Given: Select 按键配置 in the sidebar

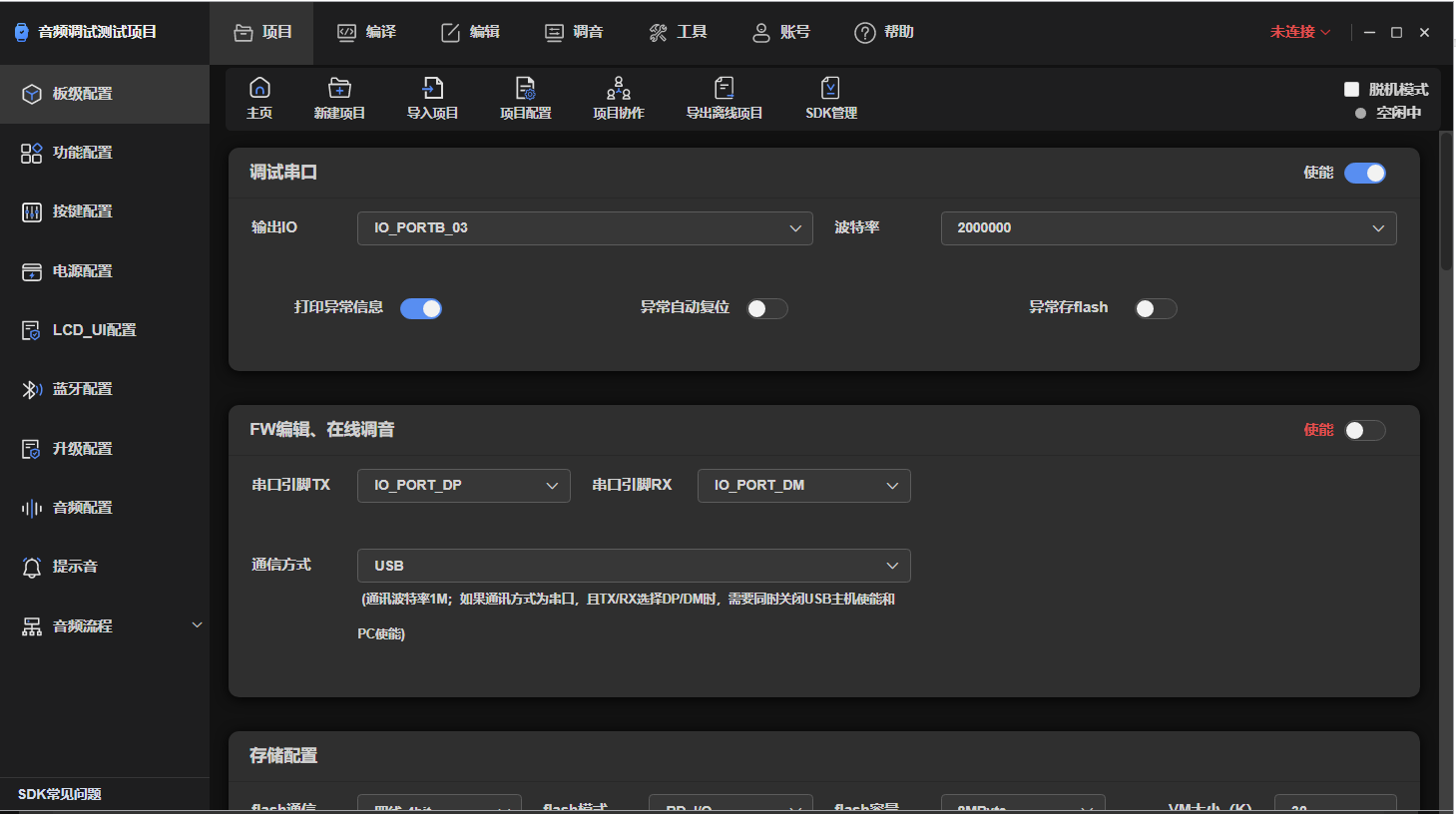Looking at the screenshot, I should click(105, 211).
